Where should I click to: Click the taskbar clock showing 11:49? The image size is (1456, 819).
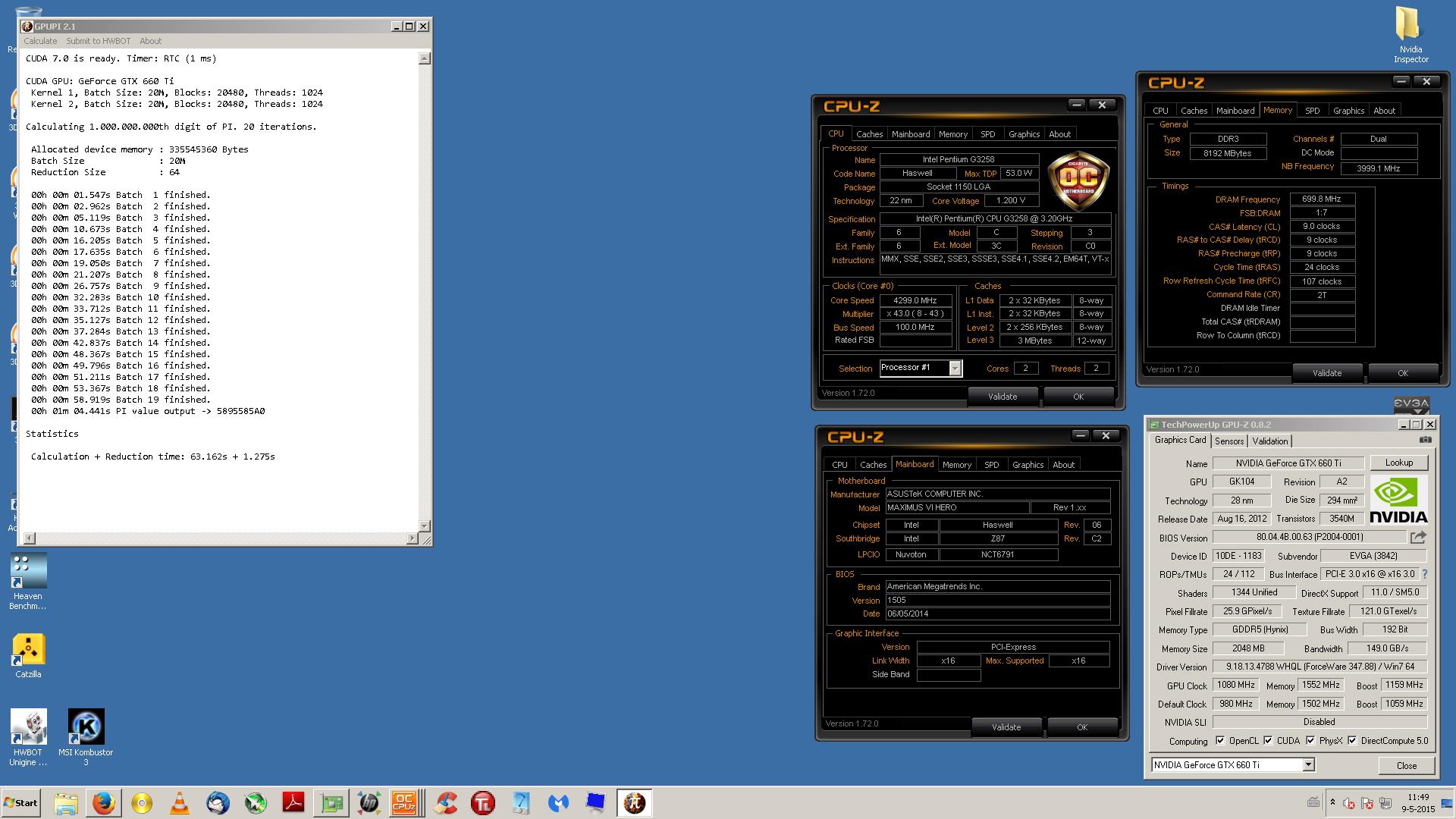[x=1417, y=803]
